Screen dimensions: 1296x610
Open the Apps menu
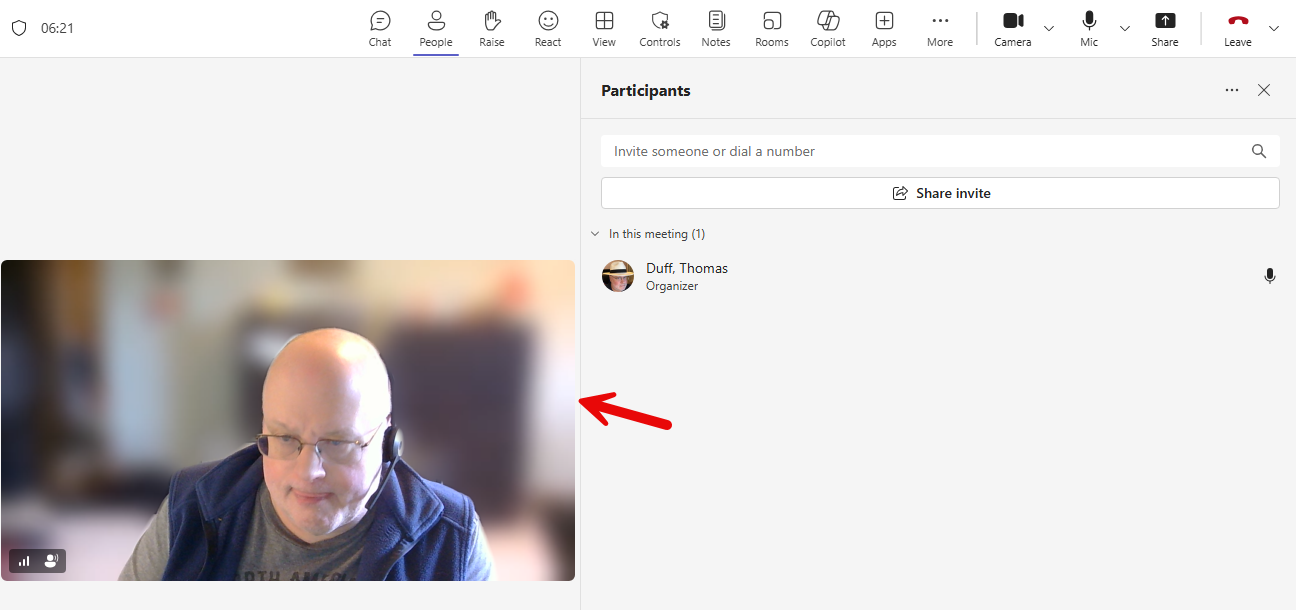click(884, 28)
